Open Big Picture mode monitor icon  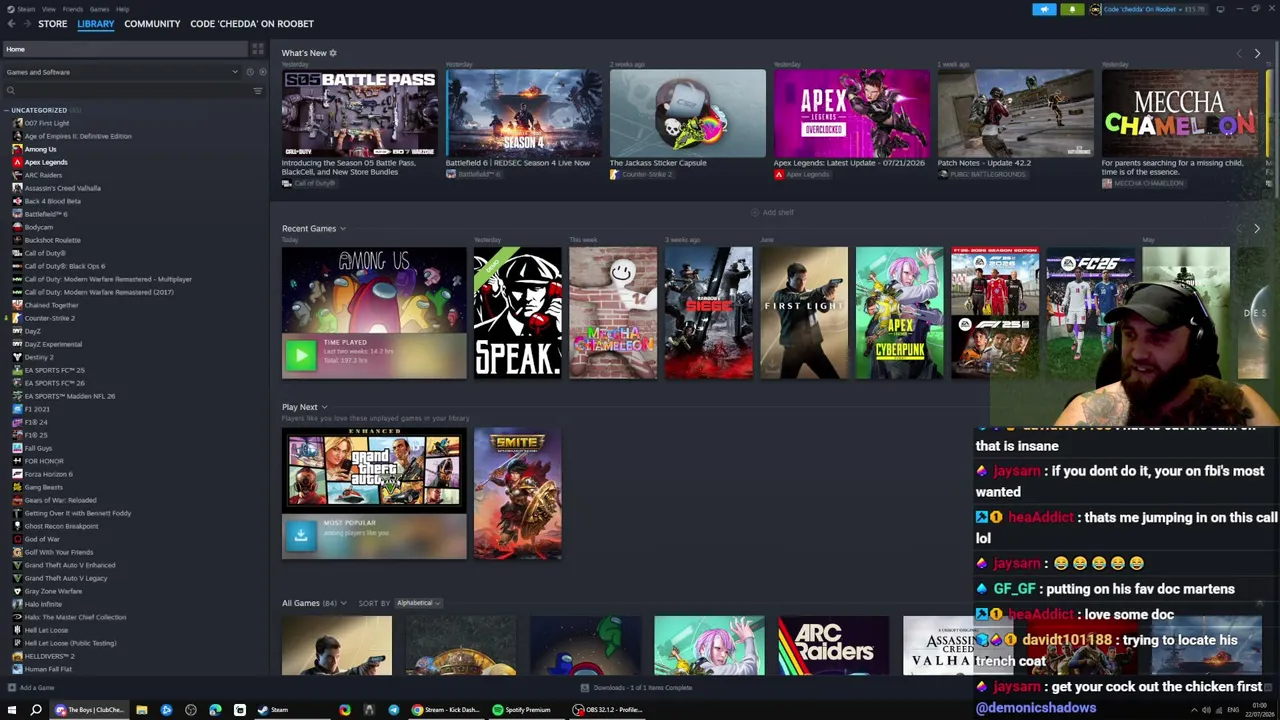tap(1220, 9)
